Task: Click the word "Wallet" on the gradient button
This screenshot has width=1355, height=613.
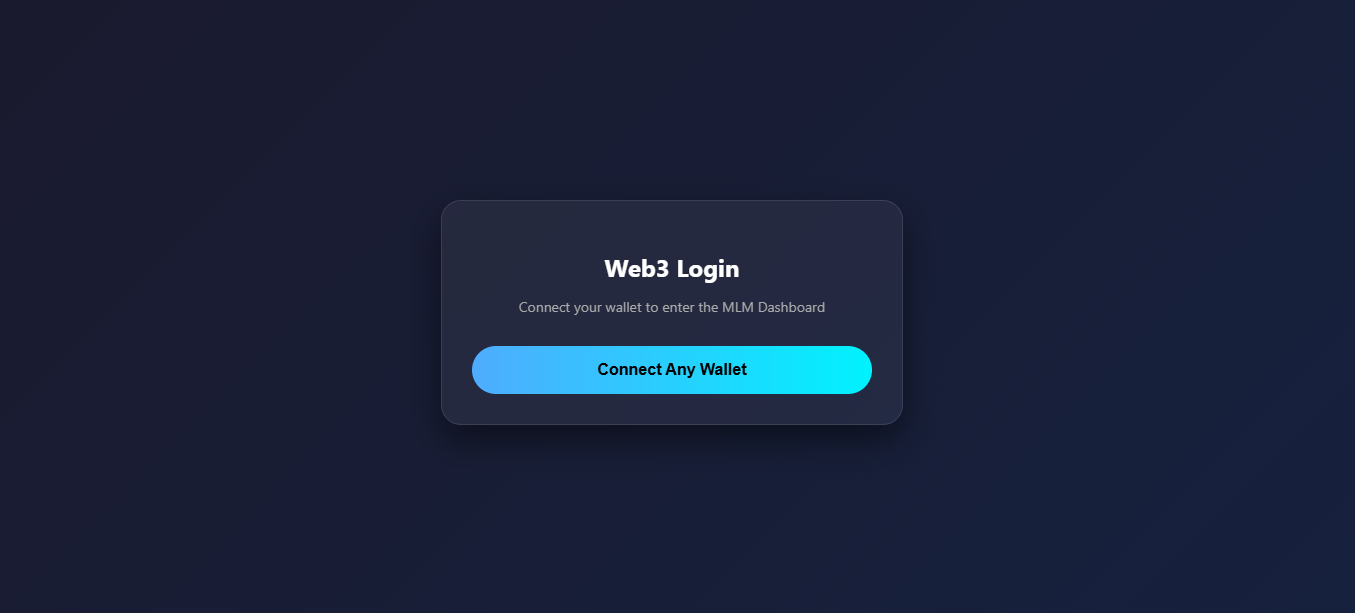Action: tap(723, 370)
